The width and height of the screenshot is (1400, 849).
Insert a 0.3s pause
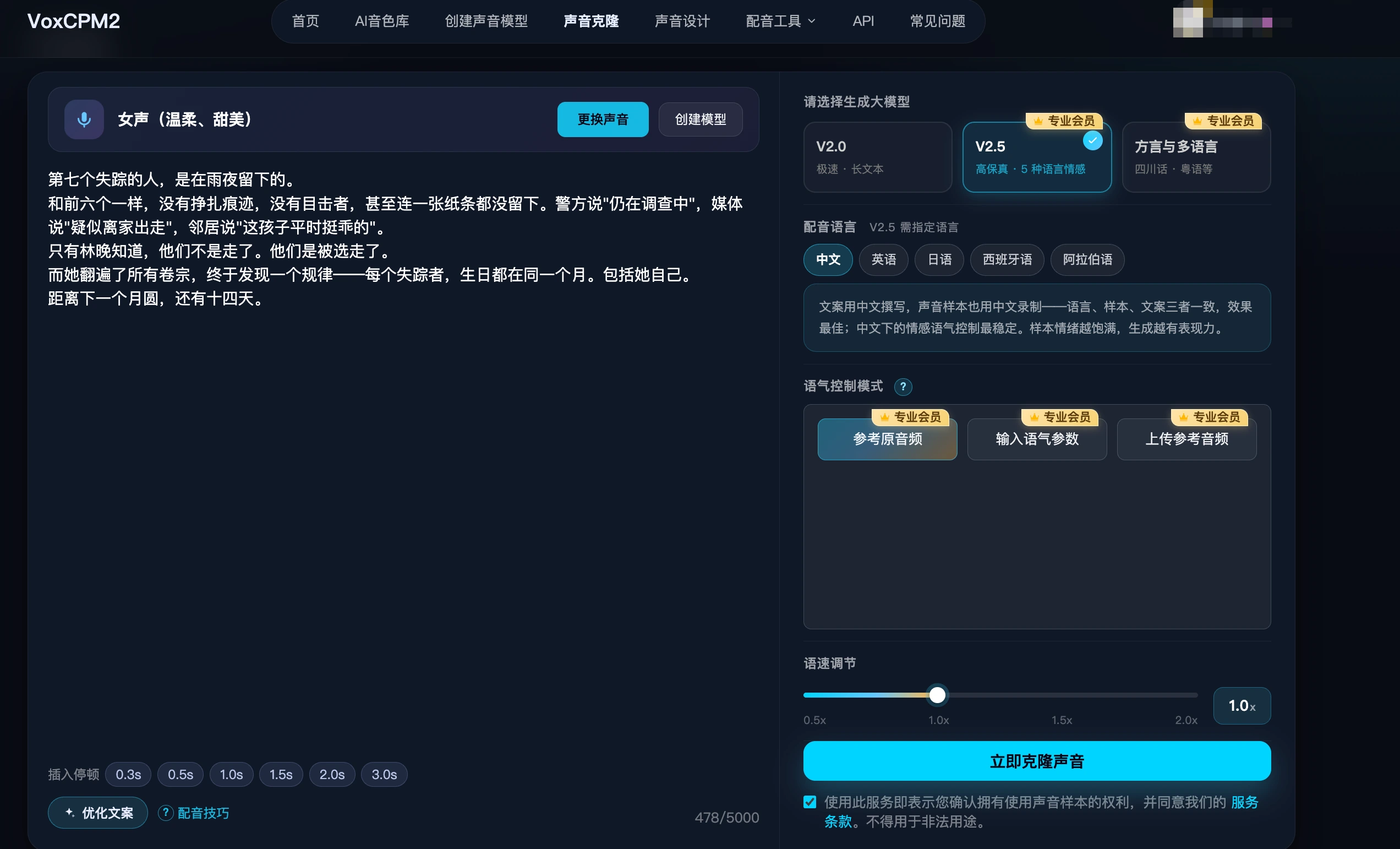click(x=128, y=774)
